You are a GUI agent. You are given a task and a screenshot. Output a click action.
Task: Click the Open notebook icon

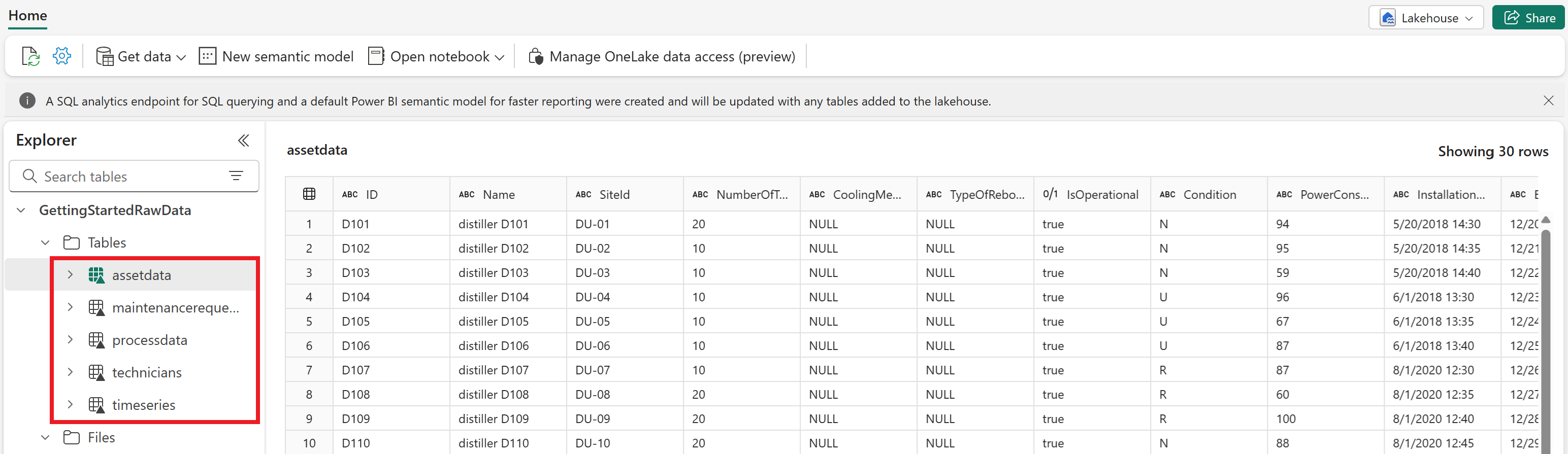376,56
